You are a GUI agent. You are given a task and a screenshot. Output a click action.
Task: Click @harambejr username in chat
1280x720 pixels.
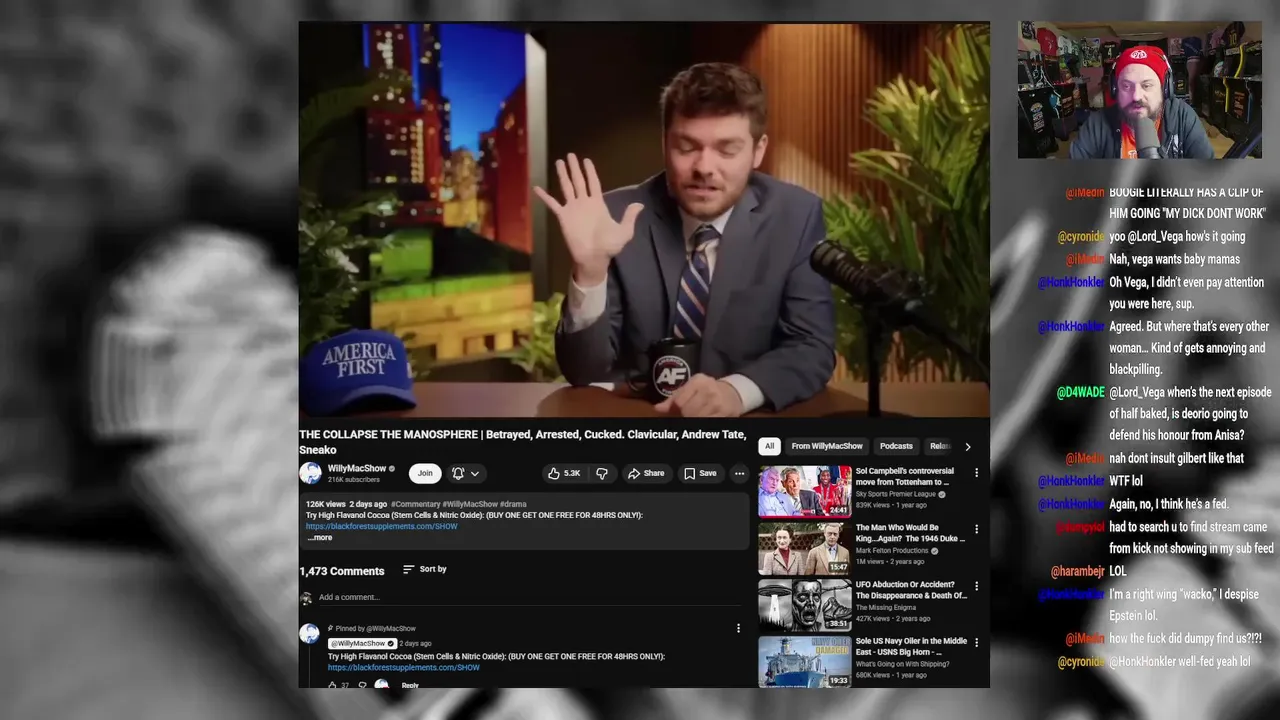(x=1078, y=571)
